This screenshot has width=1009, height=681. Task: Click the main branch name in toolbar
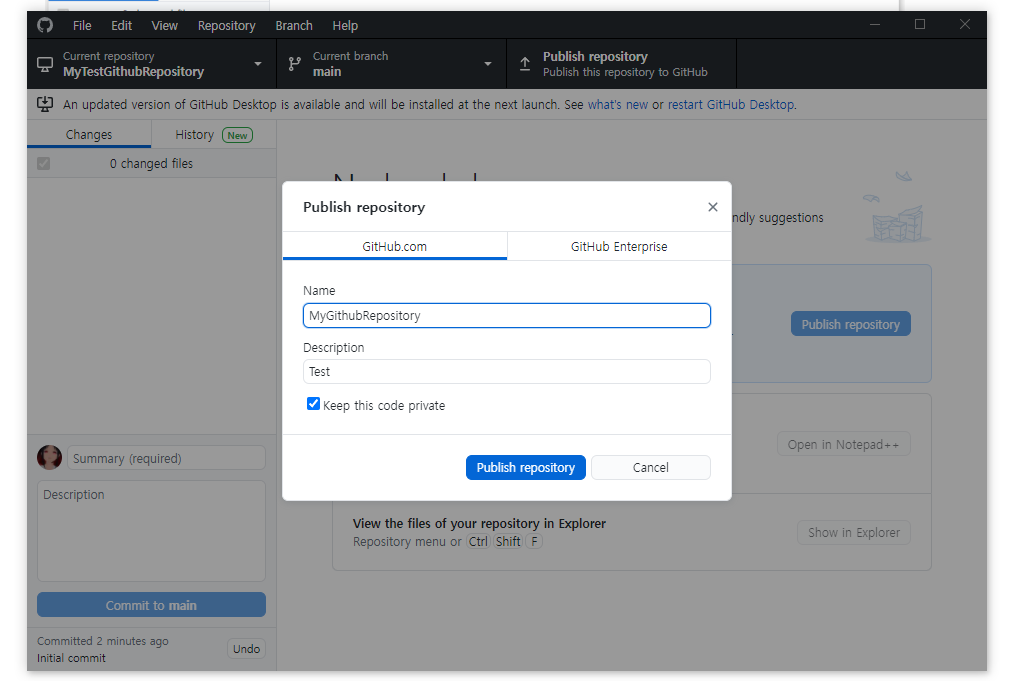tap(327, 71)
